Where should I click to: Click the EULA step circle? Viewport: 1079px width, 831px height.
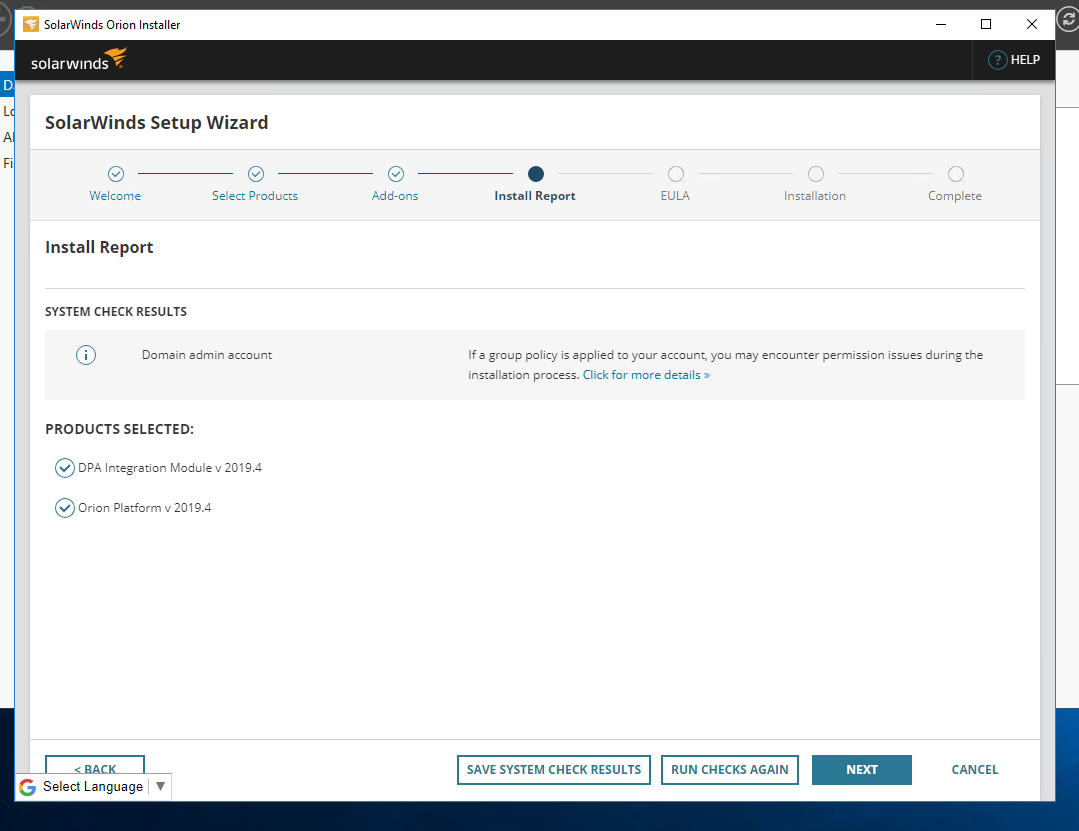tap(676, 174)
